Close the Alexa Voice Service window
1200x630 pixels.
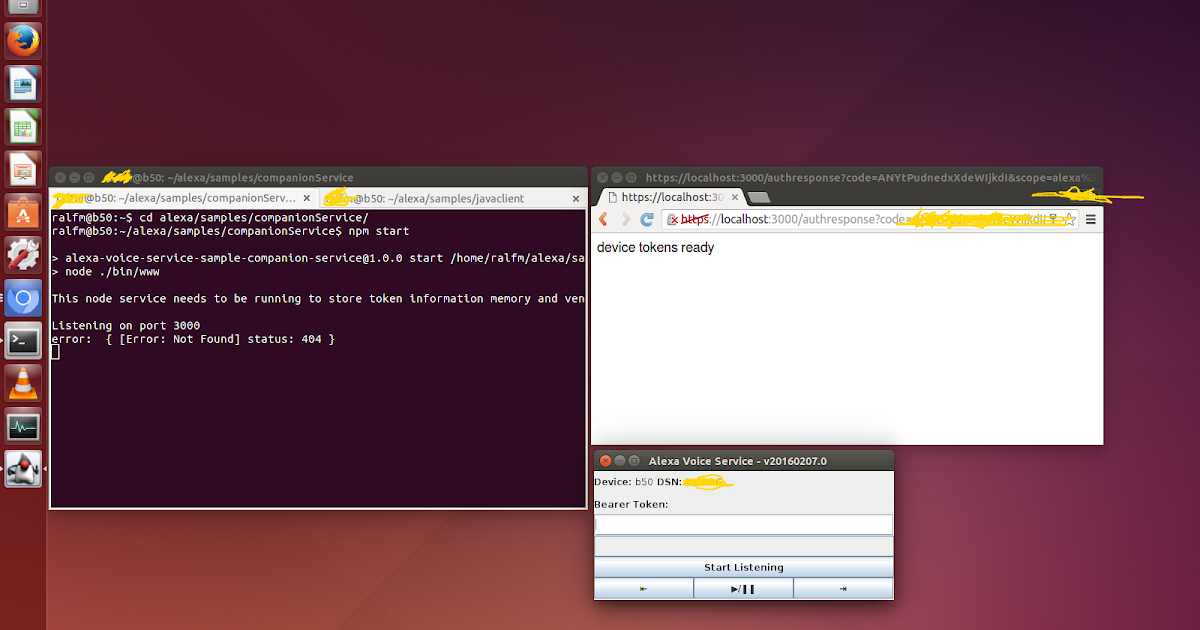pos(605,461)
